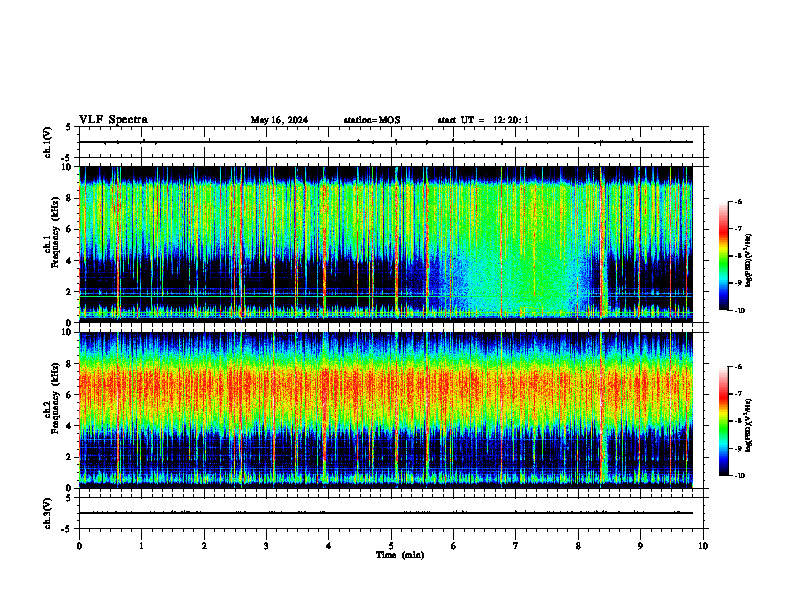The height and width of the screenshot is (612, 792).
Task: Click the "VLF Spectra" plot title
Action: 113,120
